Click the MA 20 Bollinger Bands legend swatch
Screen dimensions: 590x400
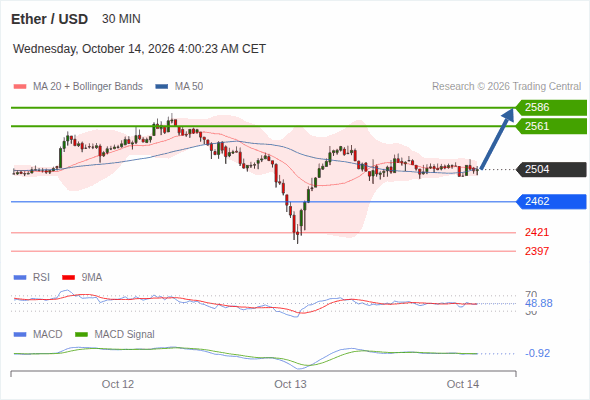(20, 87)
